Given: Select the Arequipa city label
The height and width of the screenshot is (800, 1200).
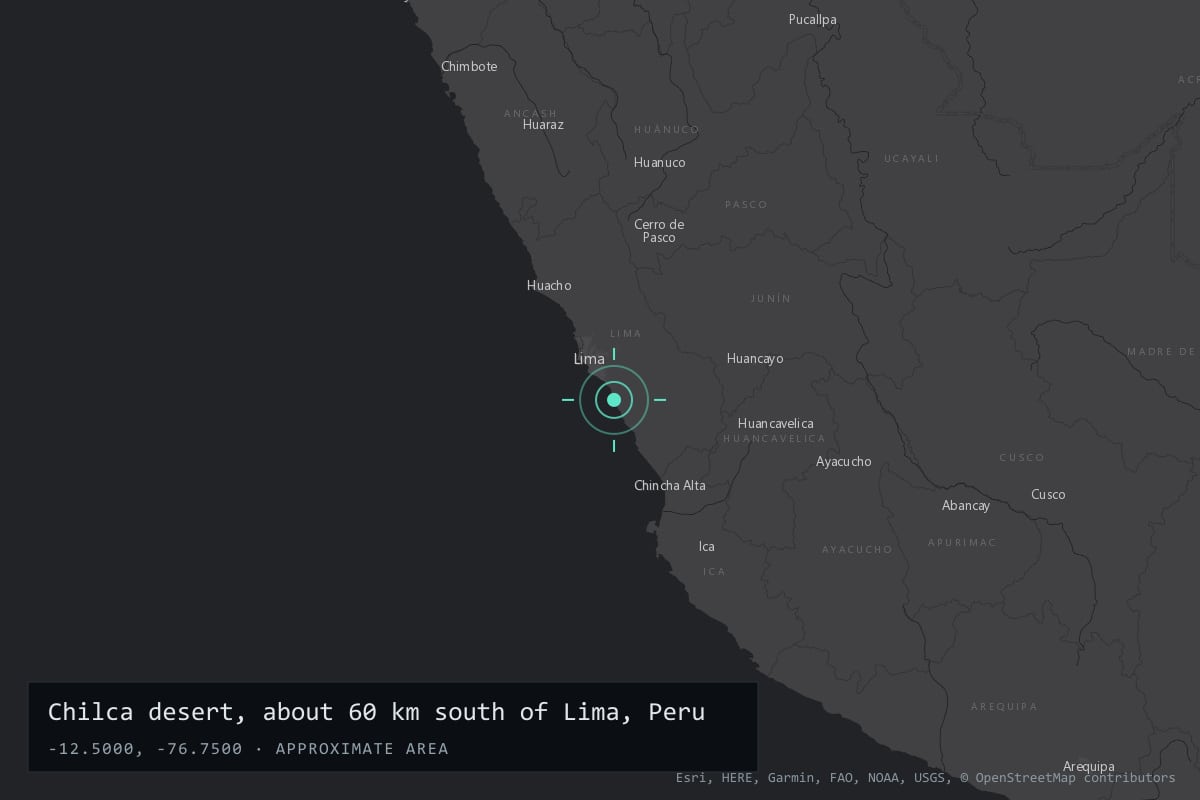Looking at the screenshot, I should [1089, 767].
